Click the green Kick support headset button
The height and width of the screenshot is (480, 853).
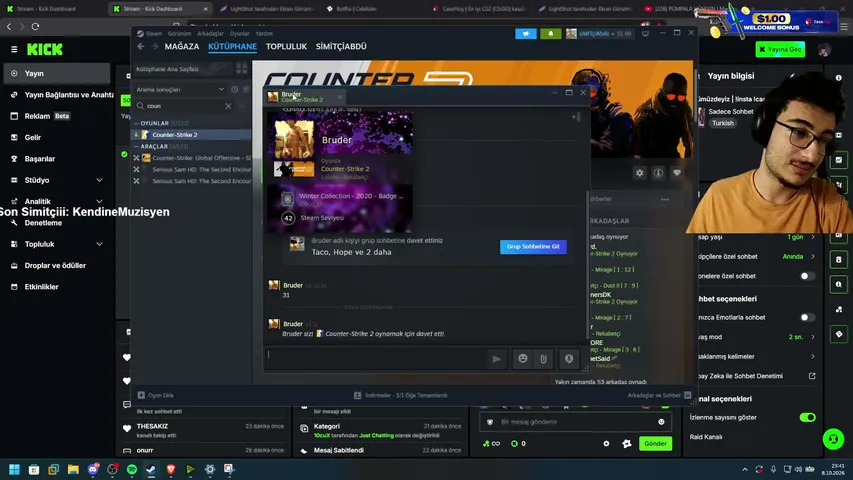point(833,439)
